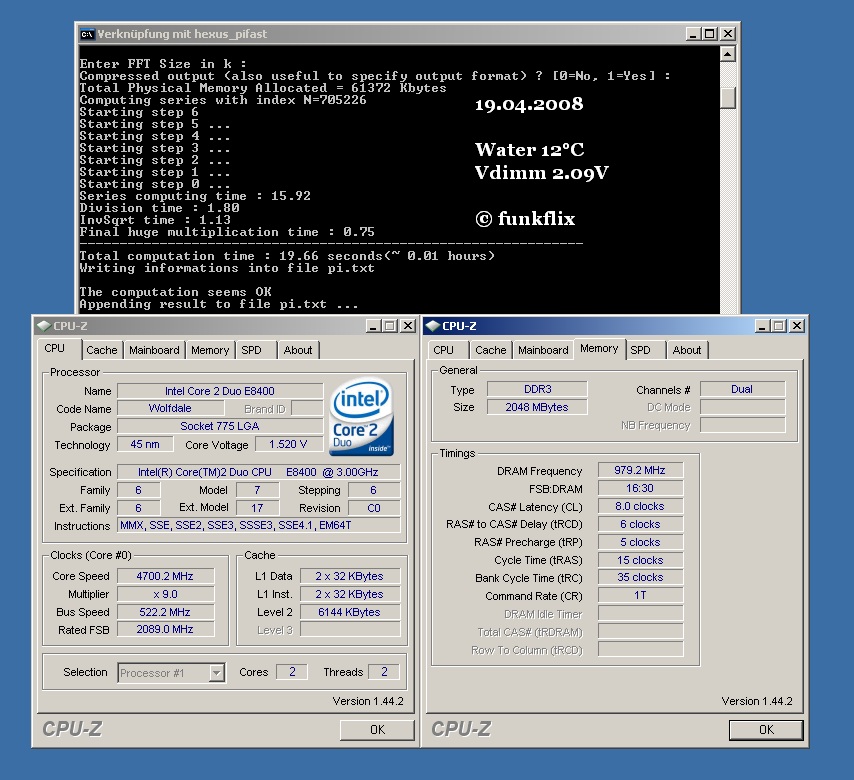
Task: Minimize the right CPU-Z Memory window
Action: pos(762,326)
